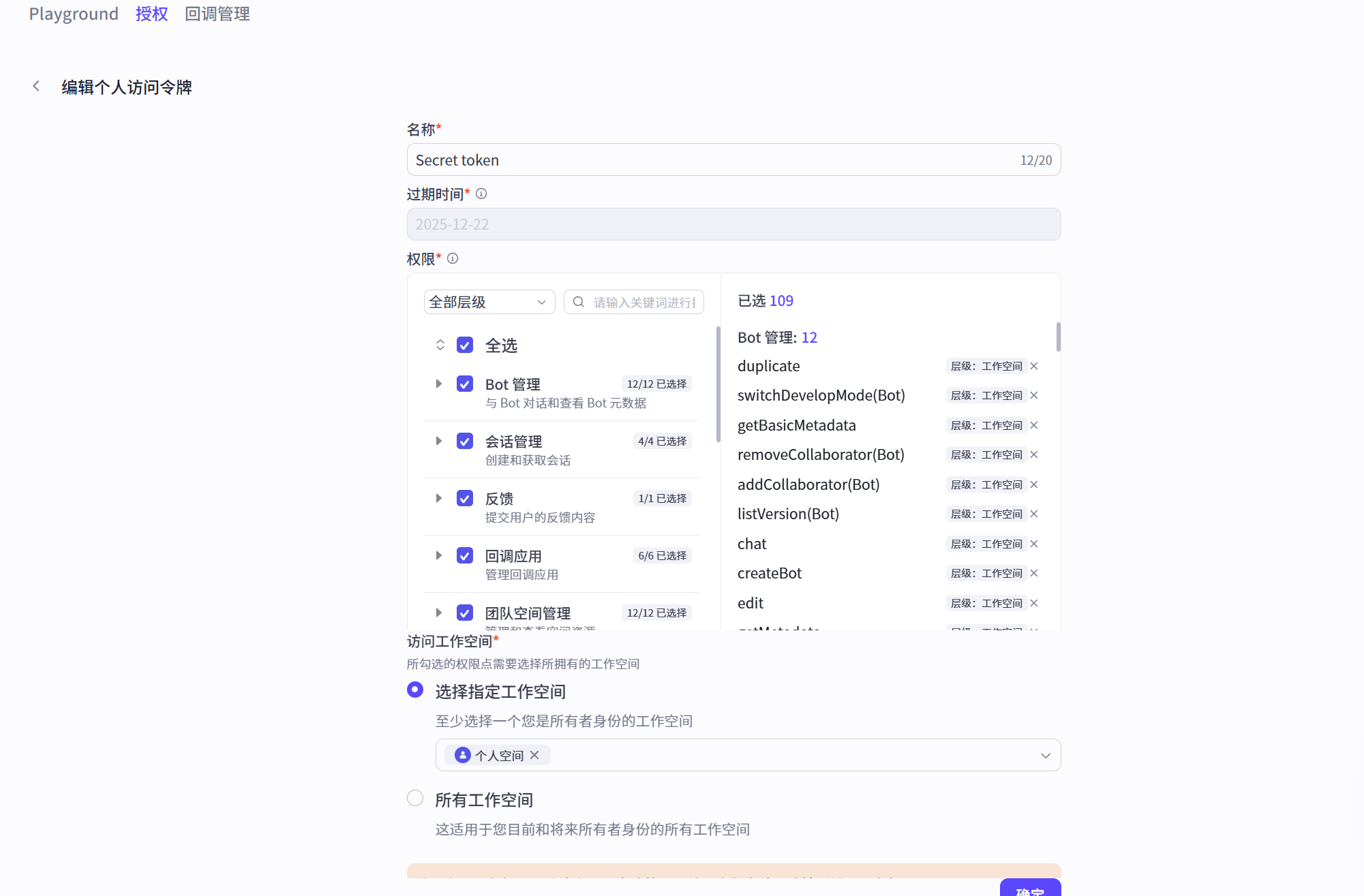
Task: Remove duplicate permission with its X icon
Action: pos(1034,367)
